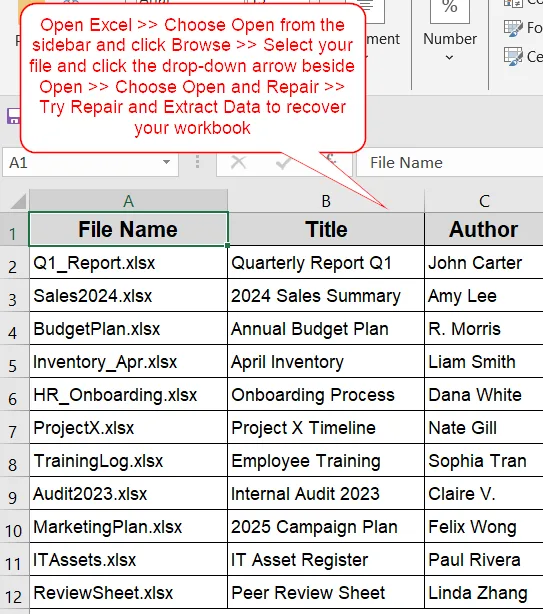Select cell ReviewSheet.xlsx
543x614 pixels.
pyautogui.click(x=128, y=592)
